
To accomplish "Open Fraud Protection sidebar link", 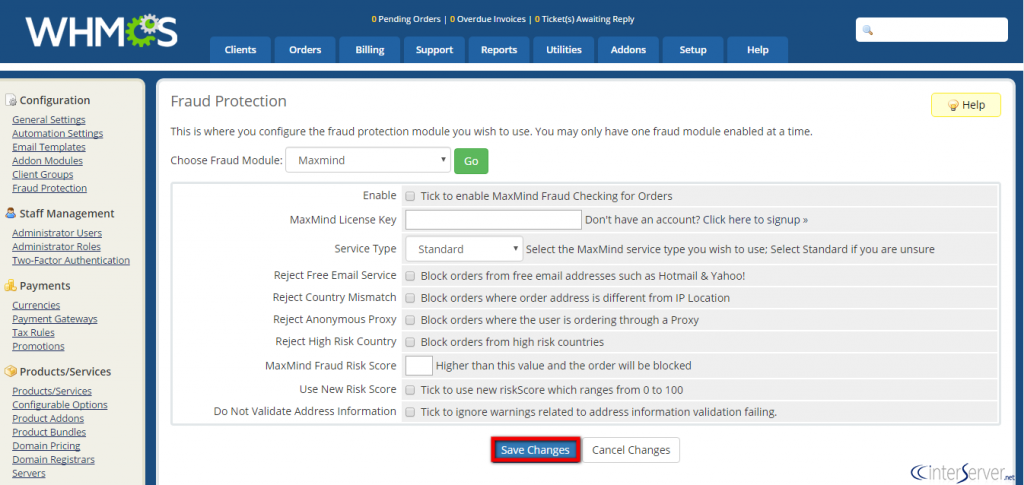I will tap(49, 188).
